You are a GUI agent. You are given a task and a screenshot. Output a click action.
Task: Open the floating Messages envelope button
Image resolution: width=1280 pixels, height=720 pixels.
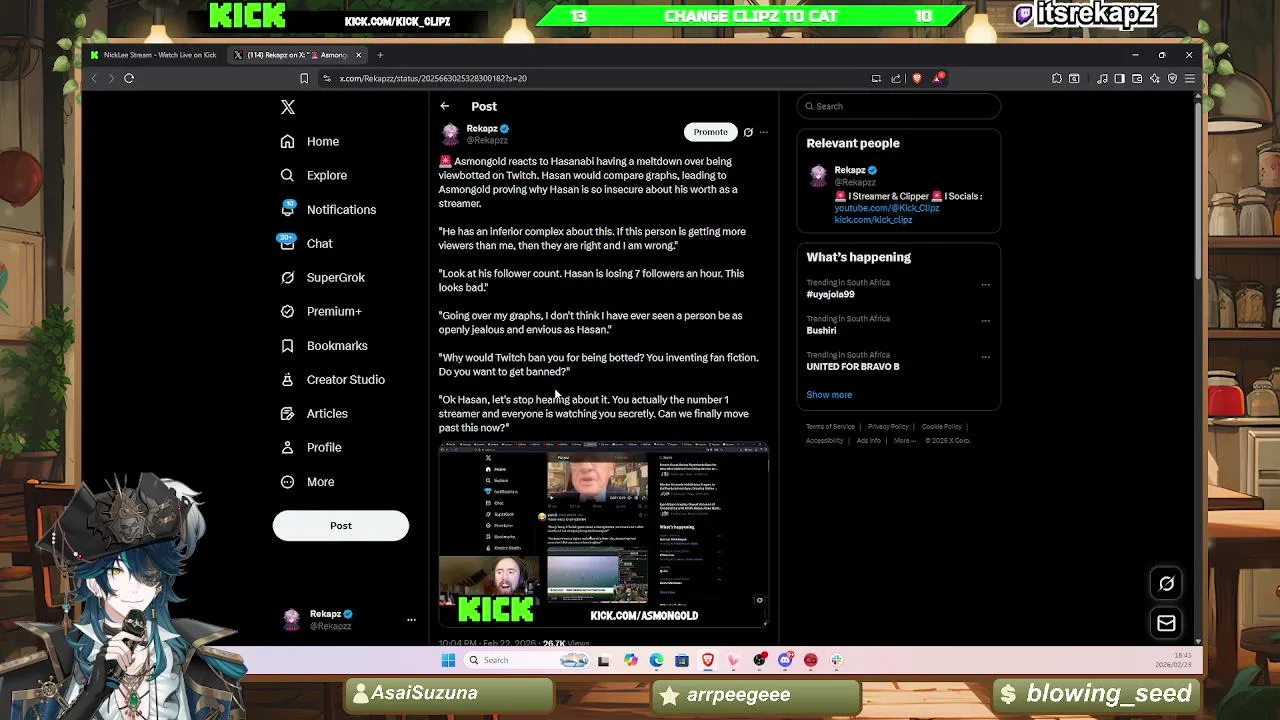(1166, 624)
